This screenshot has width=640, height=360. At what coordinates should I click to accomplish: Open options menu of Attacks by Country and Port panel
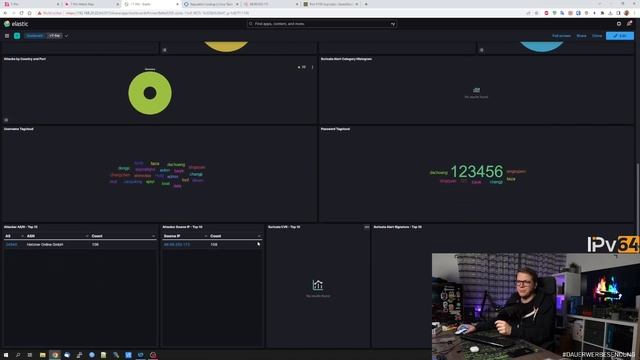point(313,67)
